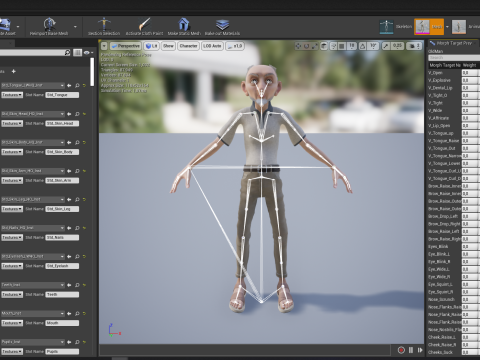Open the viewport options dropdown arrow
This screenshot has height=360, width=480.
pos(104,46)
